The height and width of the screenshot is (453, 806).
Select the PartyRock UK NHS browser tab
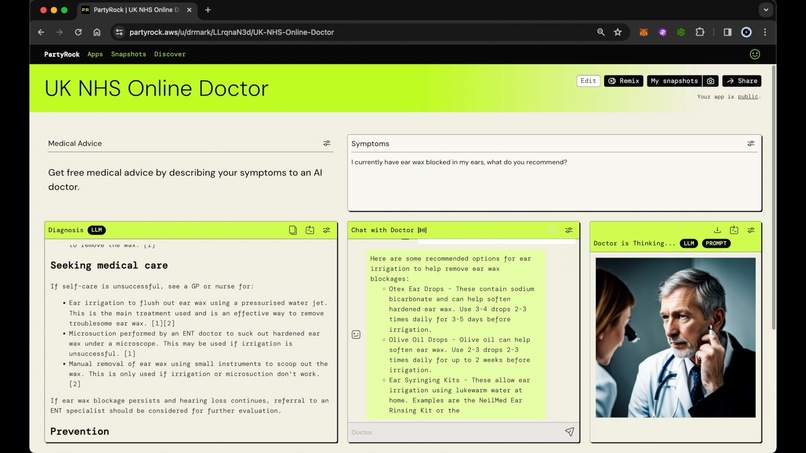point(136,10)
